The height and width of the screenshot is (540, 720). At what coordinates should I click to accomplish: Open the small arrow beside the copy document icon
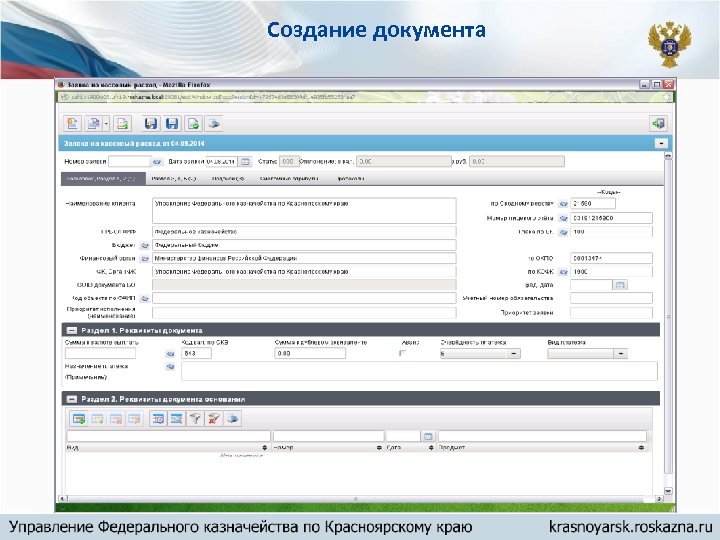[x=106, y=124]
